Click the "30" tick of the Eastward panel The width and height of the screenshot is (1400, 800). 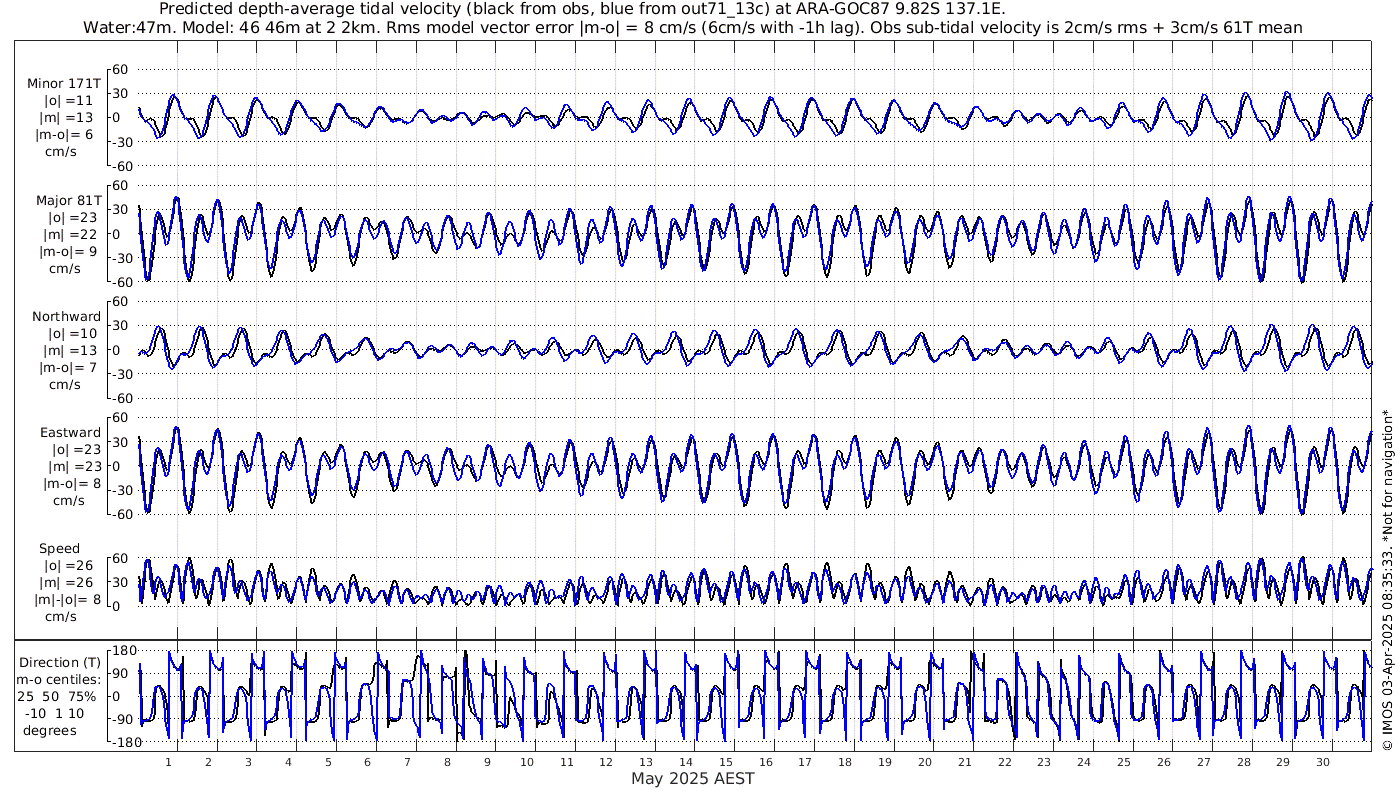coord(121,442)
